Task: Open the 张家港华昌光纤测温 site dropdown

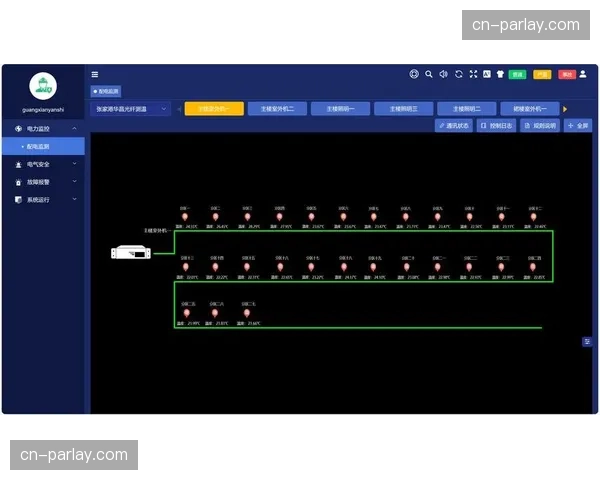Action: 130,109
